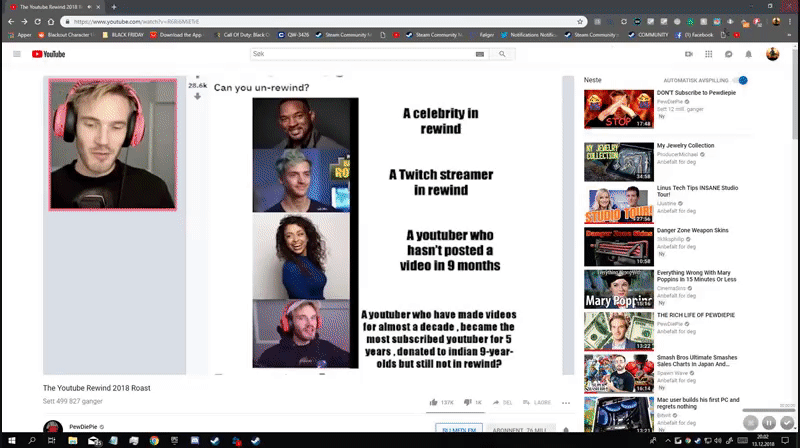The image size is (800, 448).
Task: Open Everything Wrong With Mary Poppins title
Action: 696,276
